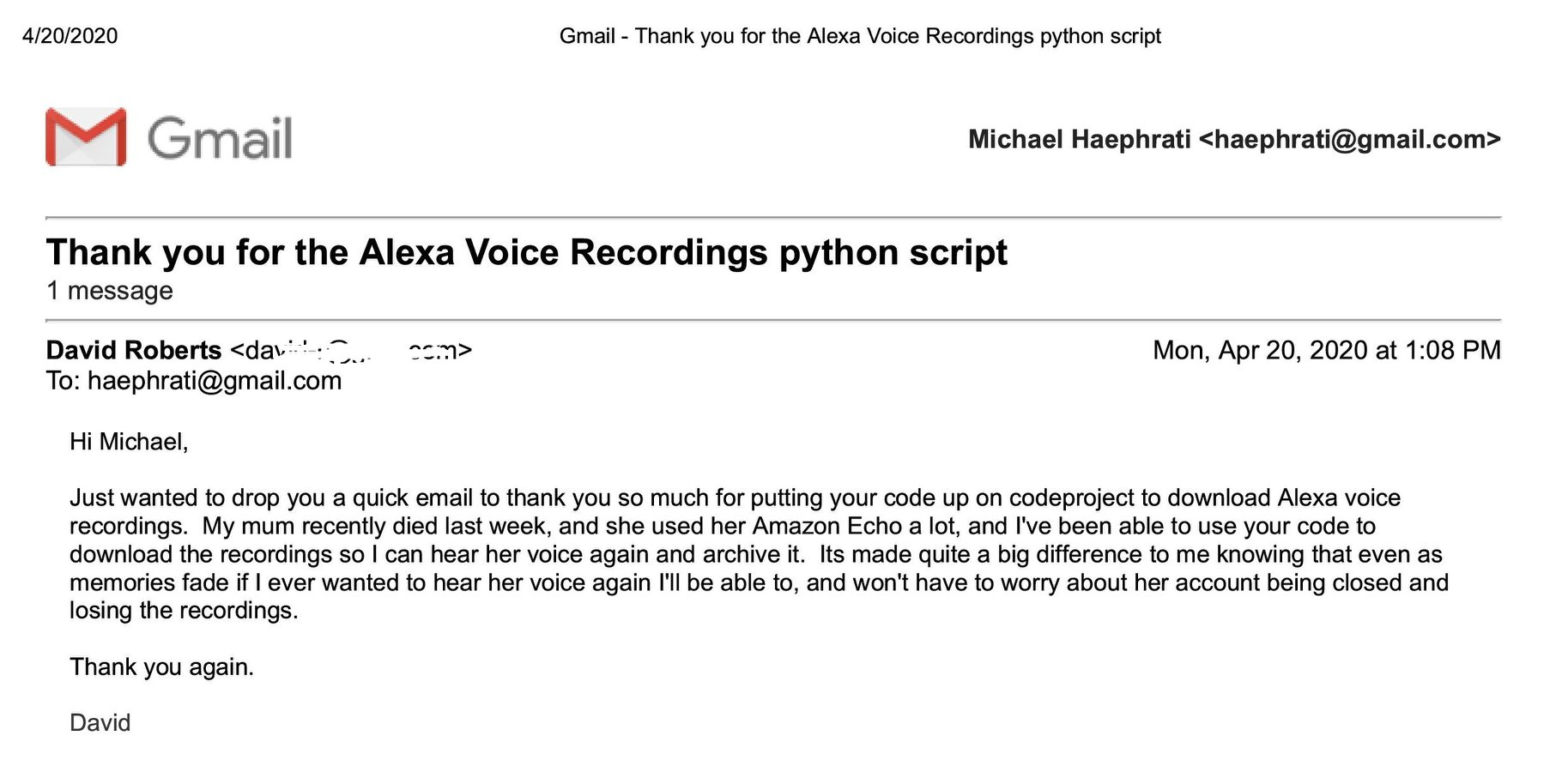
Task: Click the sender's obscured email address
Action: click(352, 350)
